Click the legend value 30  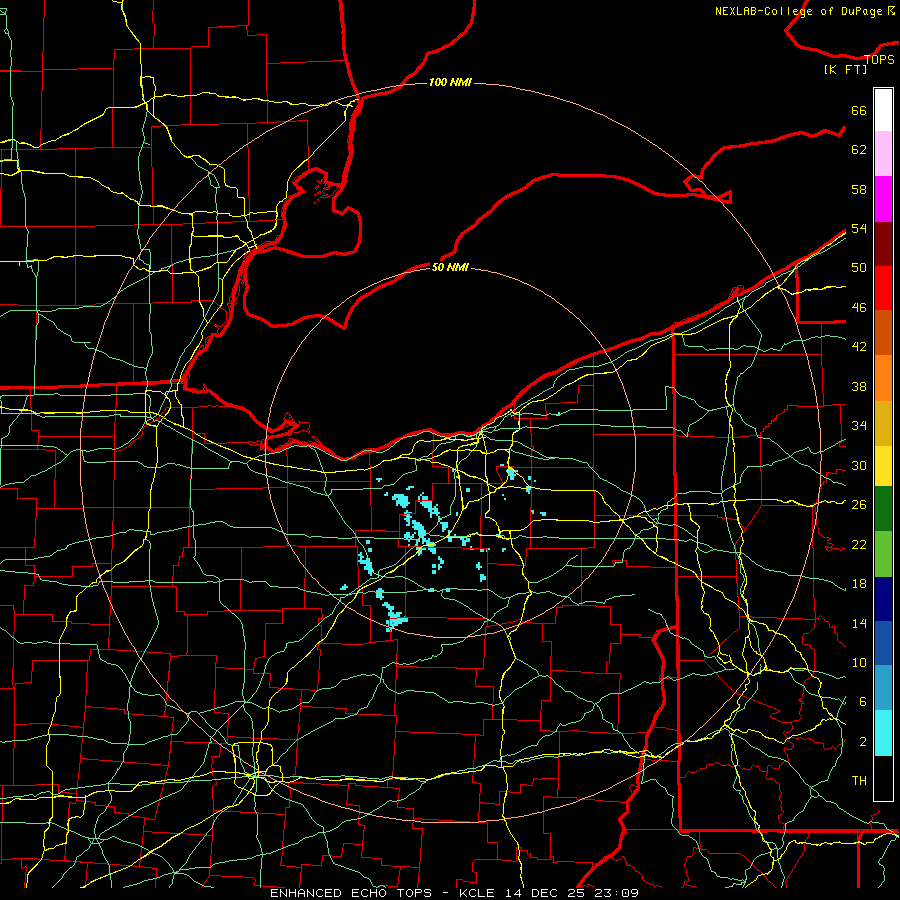coord(859,465)
